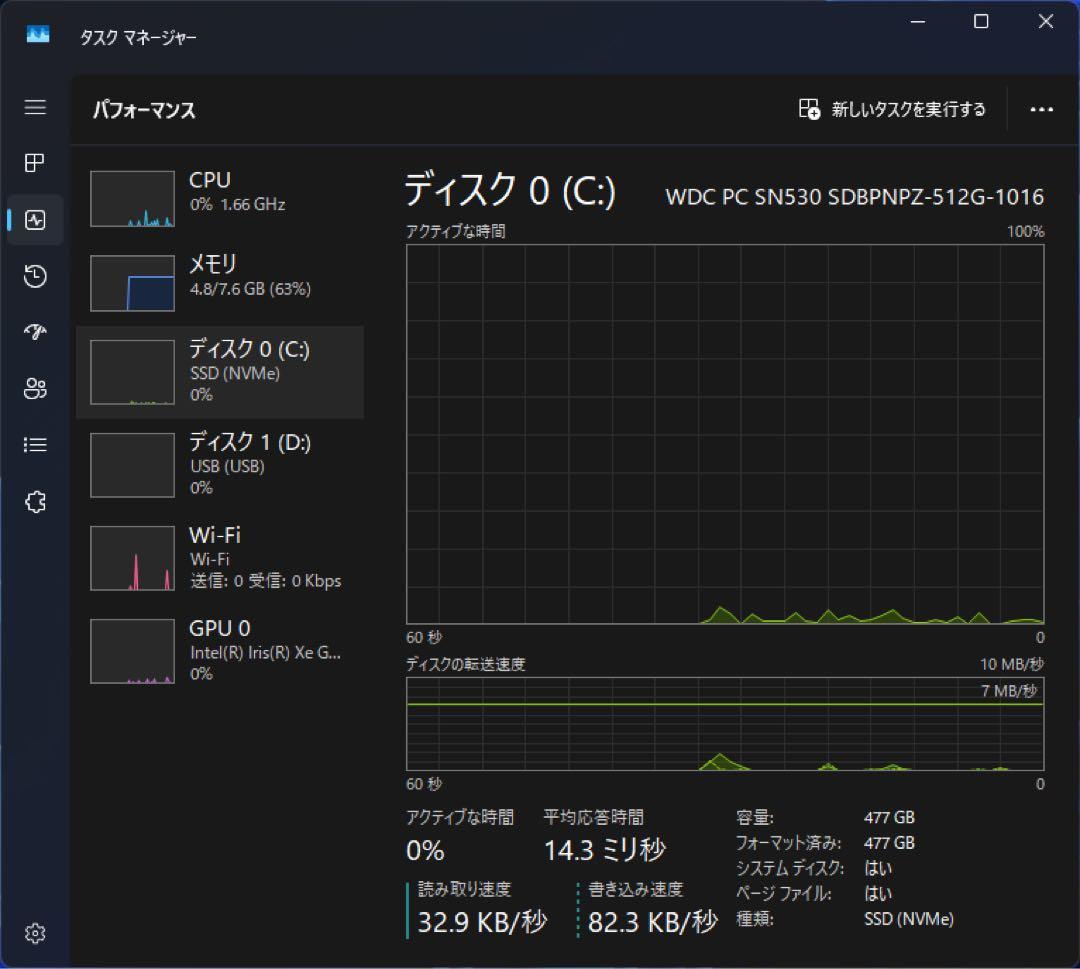Viewport: 1080px width, 969px height.
Task: Open Task Manager settings via the gear icon
Action: coord(35,933)
